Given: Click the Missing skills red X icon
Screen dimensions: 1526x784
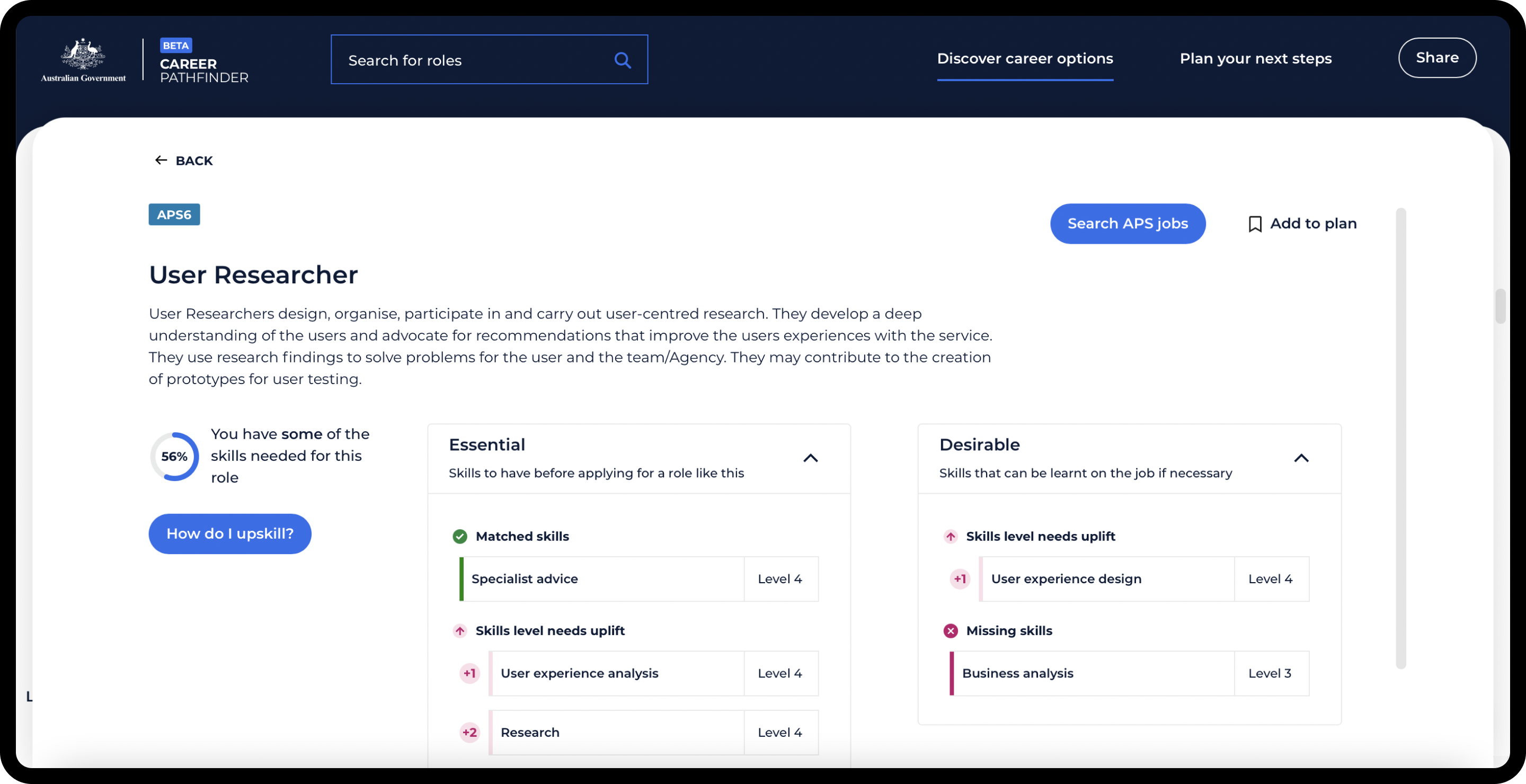Looking at the screenshot, I should point(950,630).
